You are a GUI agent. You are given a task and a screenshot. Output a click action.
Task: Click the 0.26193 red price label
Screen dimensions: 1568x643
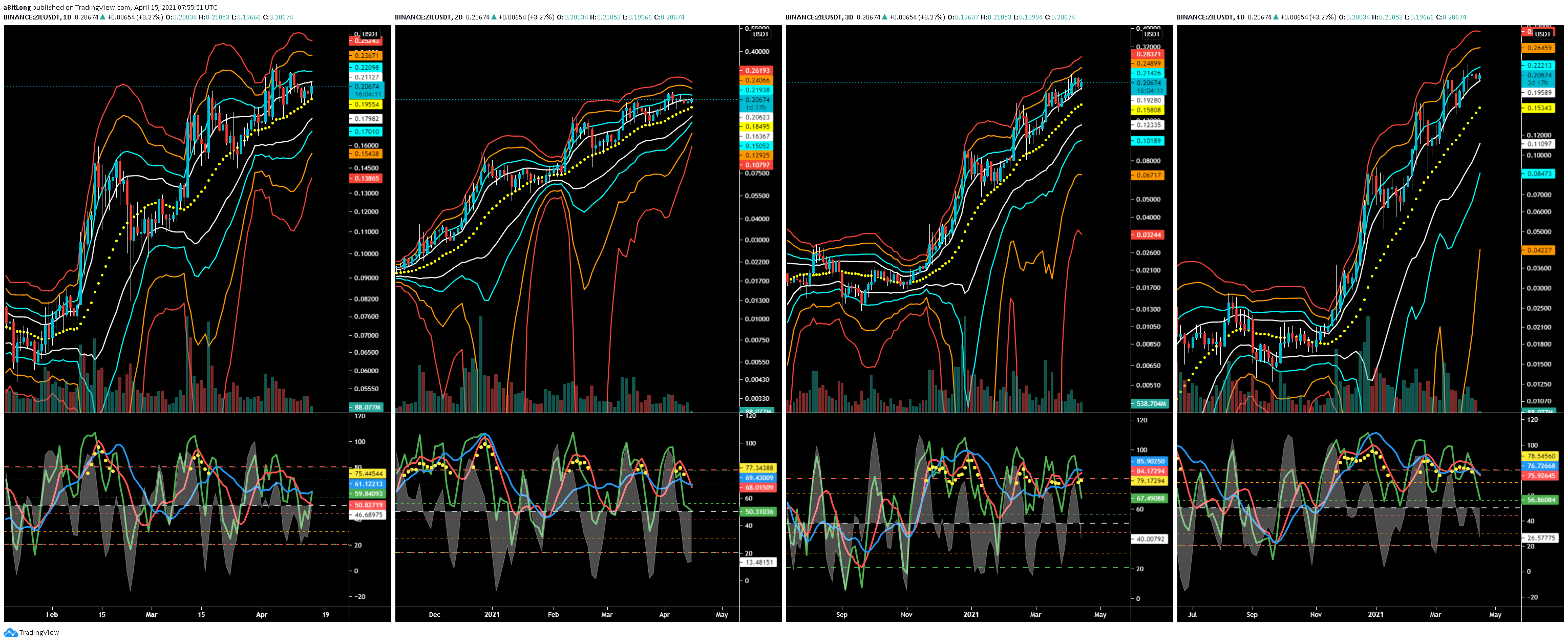(x=757, y=71)
